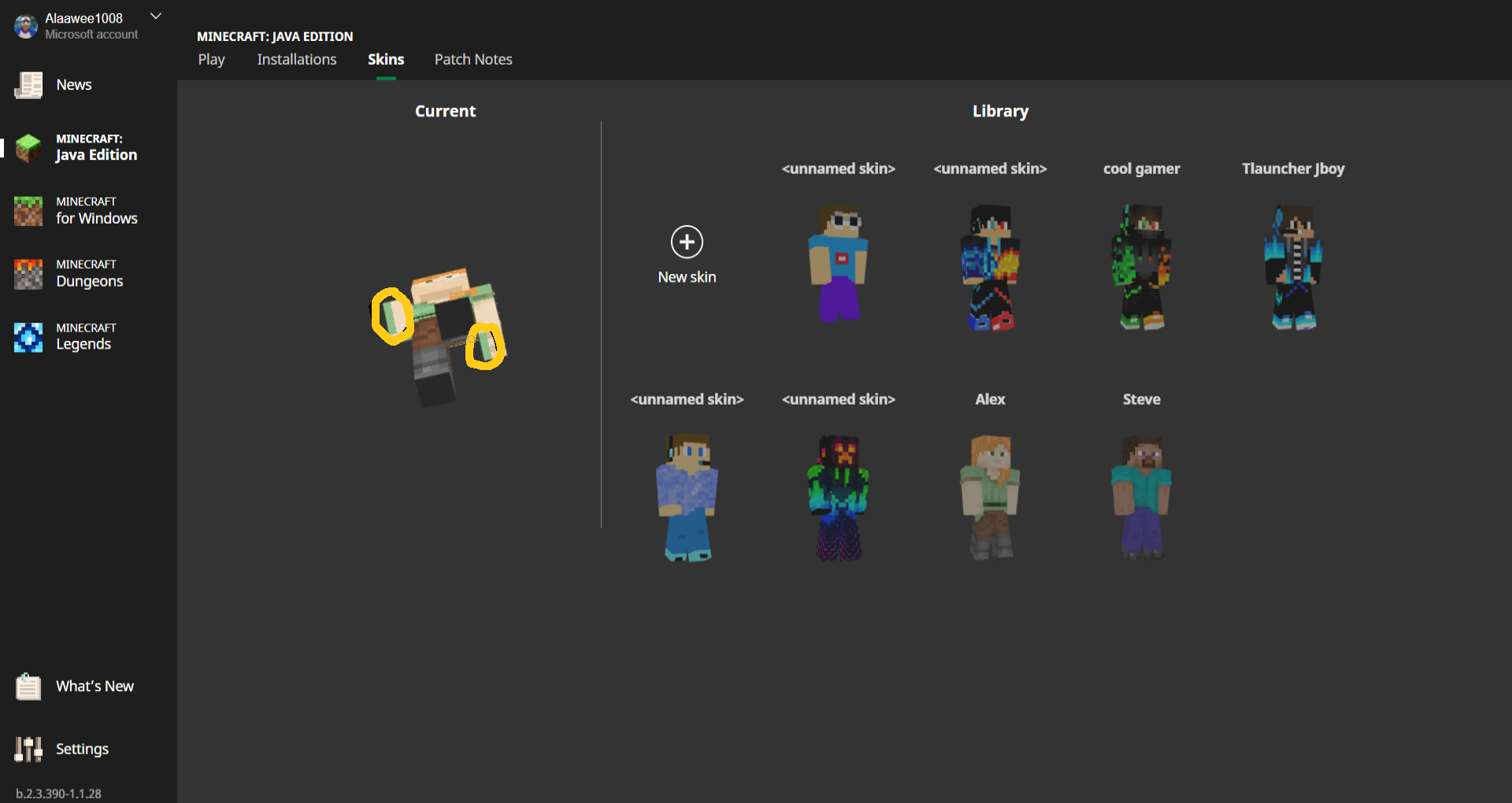Image resolution: width=1512 pixels, height=803 pixels.
Task: Open the News section icon
Action: [28, 85]
